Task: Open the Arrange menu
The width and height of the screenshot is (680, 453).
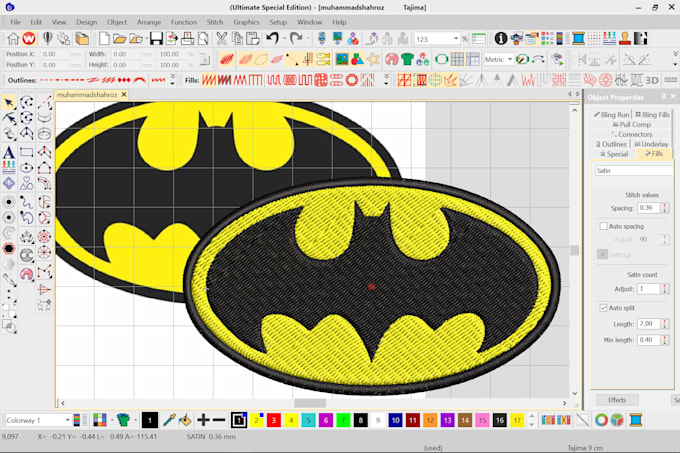Action: point(149,22)
